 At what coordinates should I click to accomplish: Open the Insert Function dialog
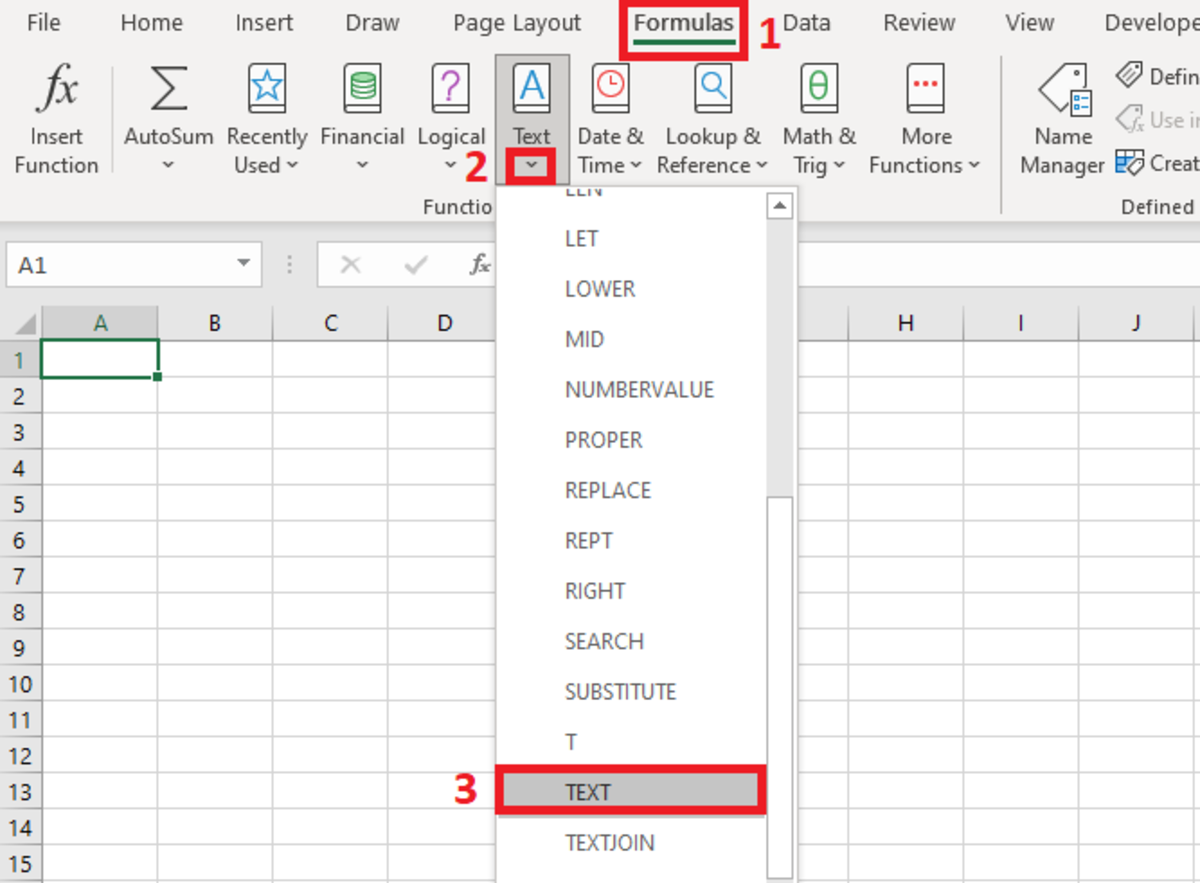tap(56, 120)
